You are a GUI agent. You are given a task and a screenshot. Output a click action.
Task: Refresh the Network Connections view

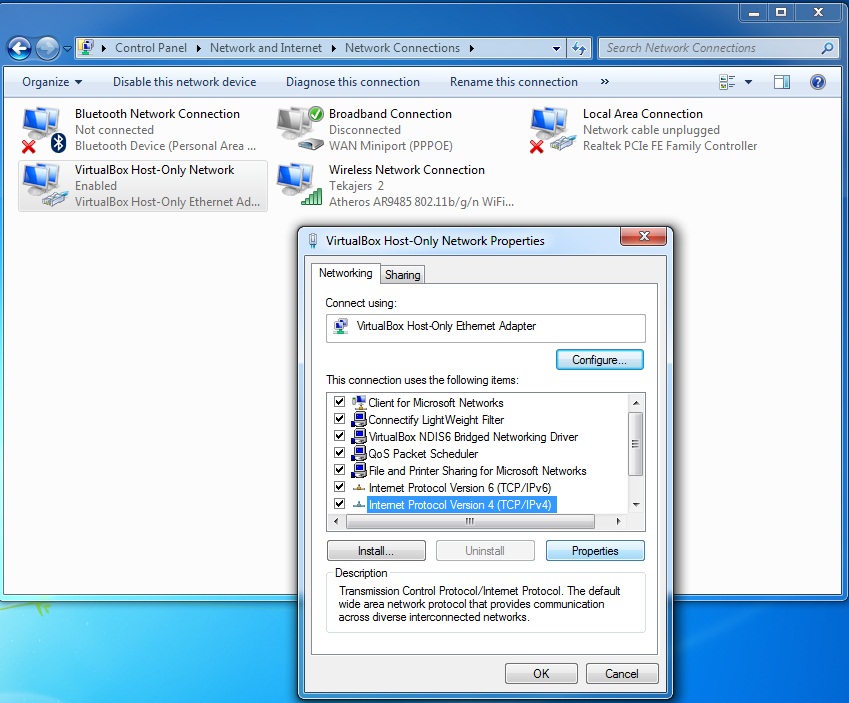(x=579, y=48)
